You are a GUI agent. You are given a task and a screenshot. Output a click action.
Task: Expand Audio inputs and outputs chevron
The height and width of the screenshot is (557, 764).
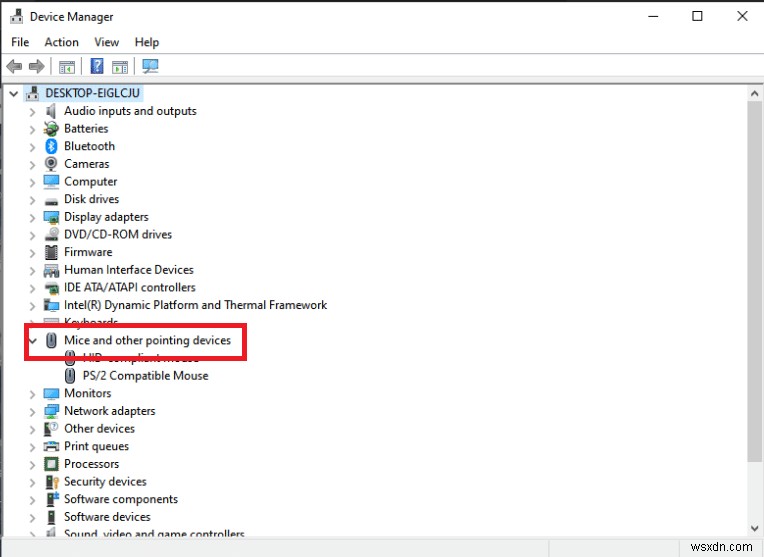(32, 112)
